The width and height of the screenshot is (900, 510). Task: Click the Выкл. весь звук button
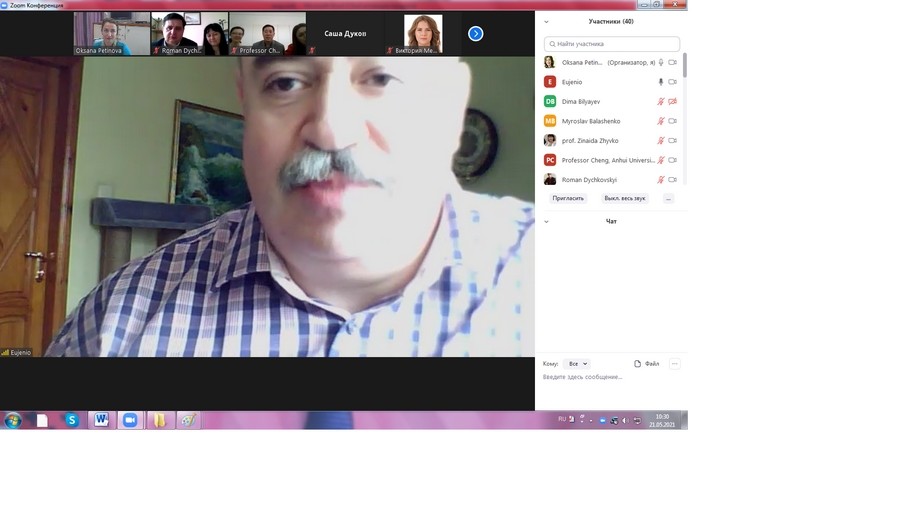(624, 198)
